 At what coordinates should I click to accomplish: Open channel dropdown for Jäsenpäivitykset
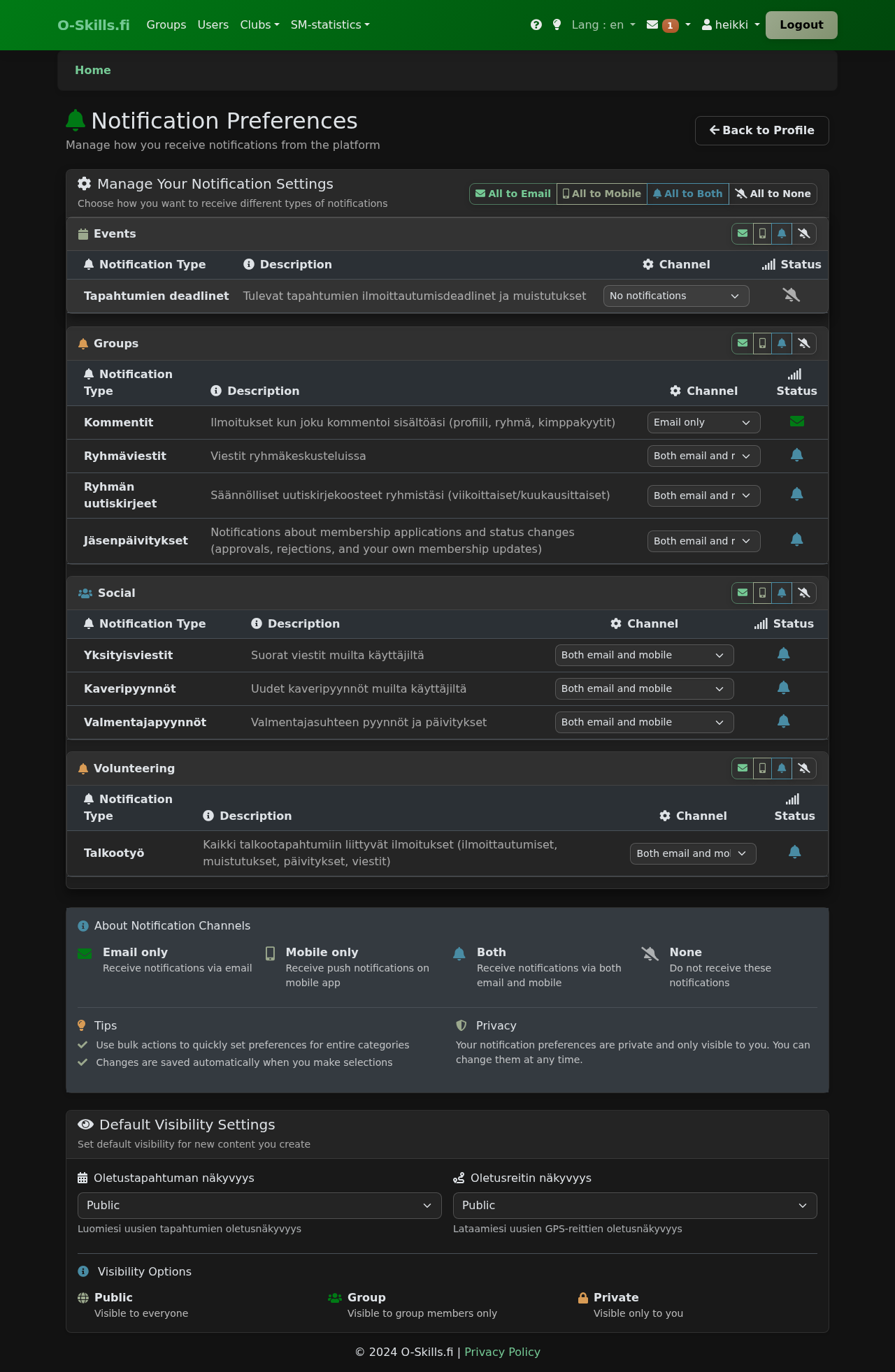(x=704, y=541)
